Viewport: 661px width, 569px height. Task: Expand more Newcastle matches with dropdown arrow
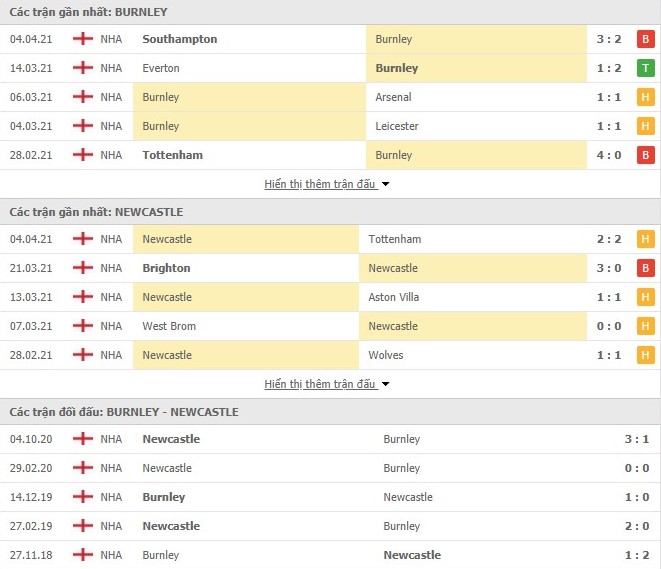[x=386, y=384]
